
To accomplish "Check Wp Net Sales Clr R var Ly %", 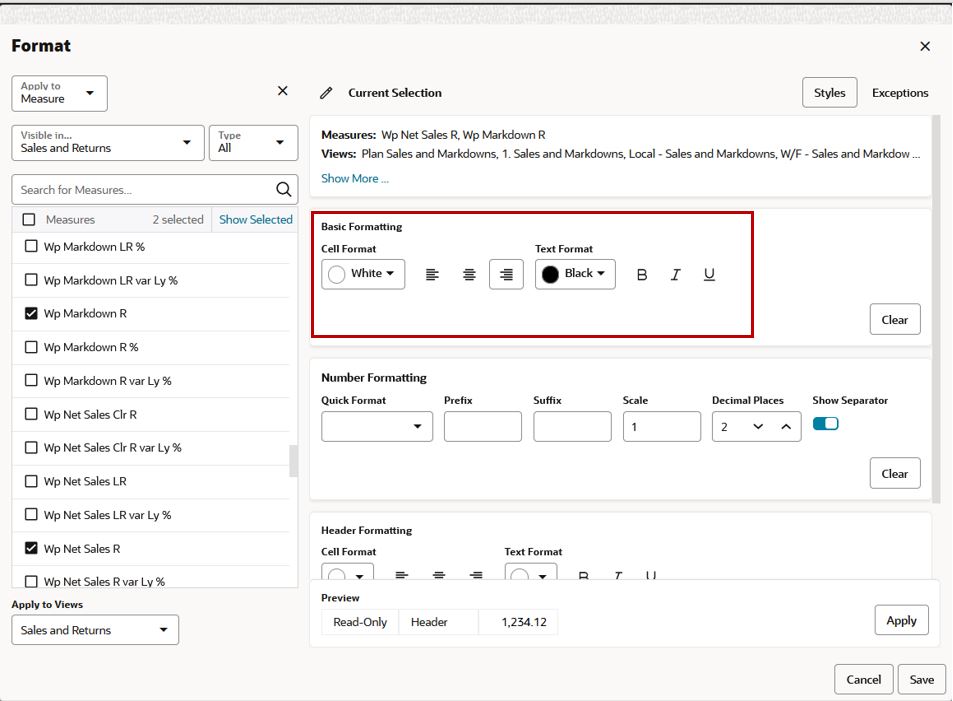I will pyautogui.click(x=30, y=447).
